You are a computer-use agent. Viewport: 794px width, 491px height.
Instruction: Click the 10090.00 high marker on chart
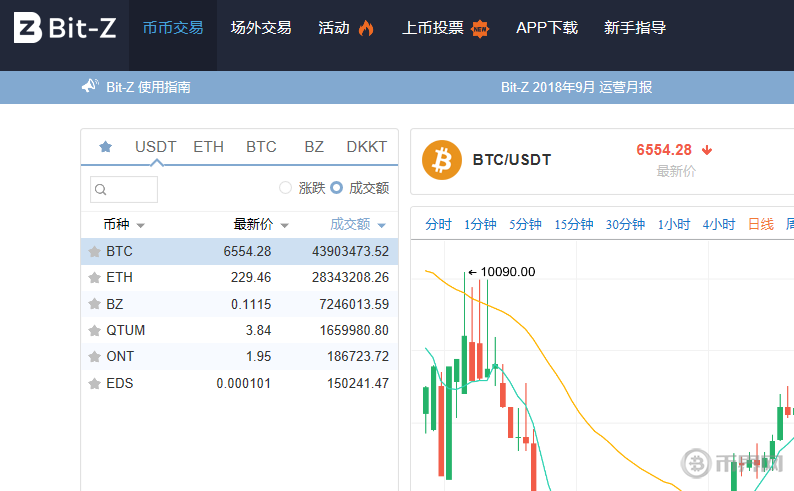tap(507, 272)
